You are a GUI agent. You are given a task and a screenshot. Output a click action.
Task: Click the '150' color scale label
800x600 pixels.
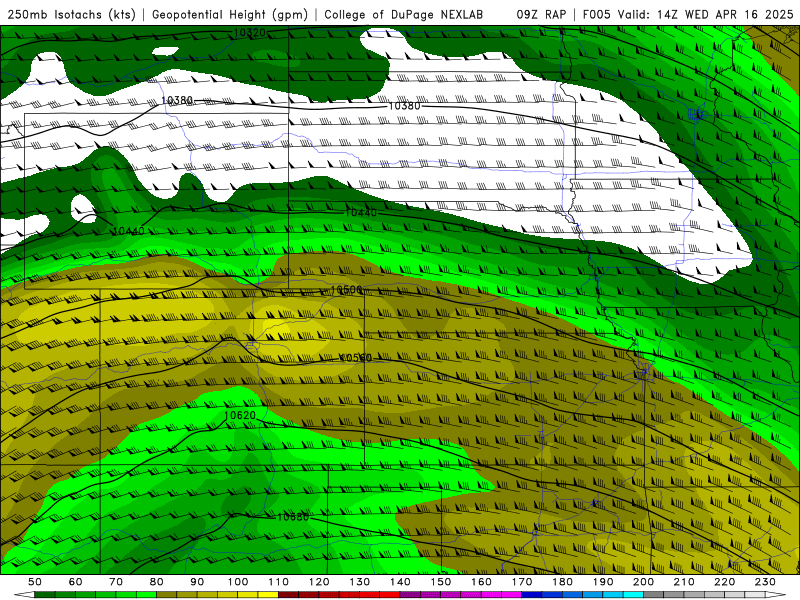[441, 582]
